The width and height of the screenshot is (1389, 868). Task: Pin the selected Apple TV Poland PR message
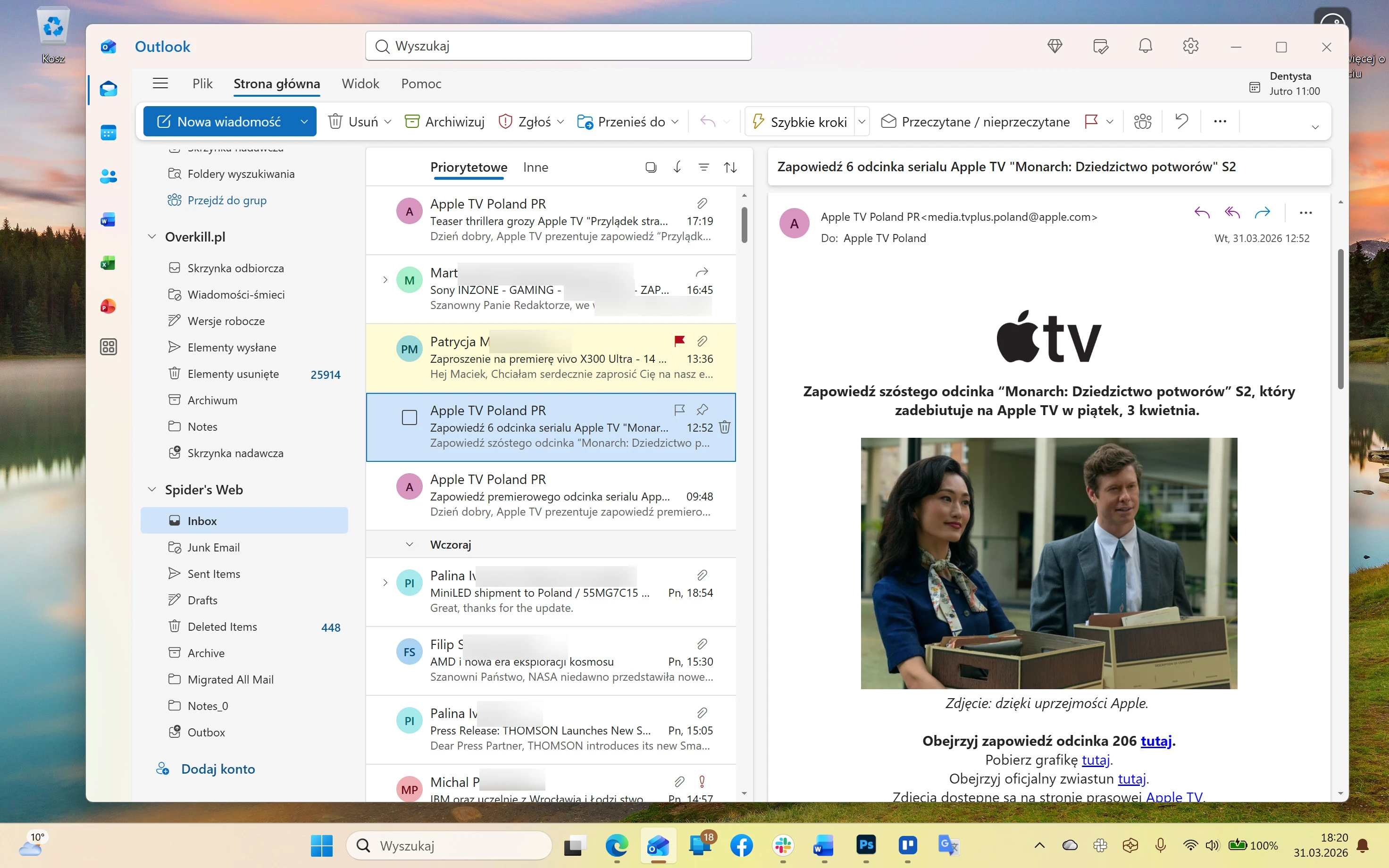[x=702, y=410]
